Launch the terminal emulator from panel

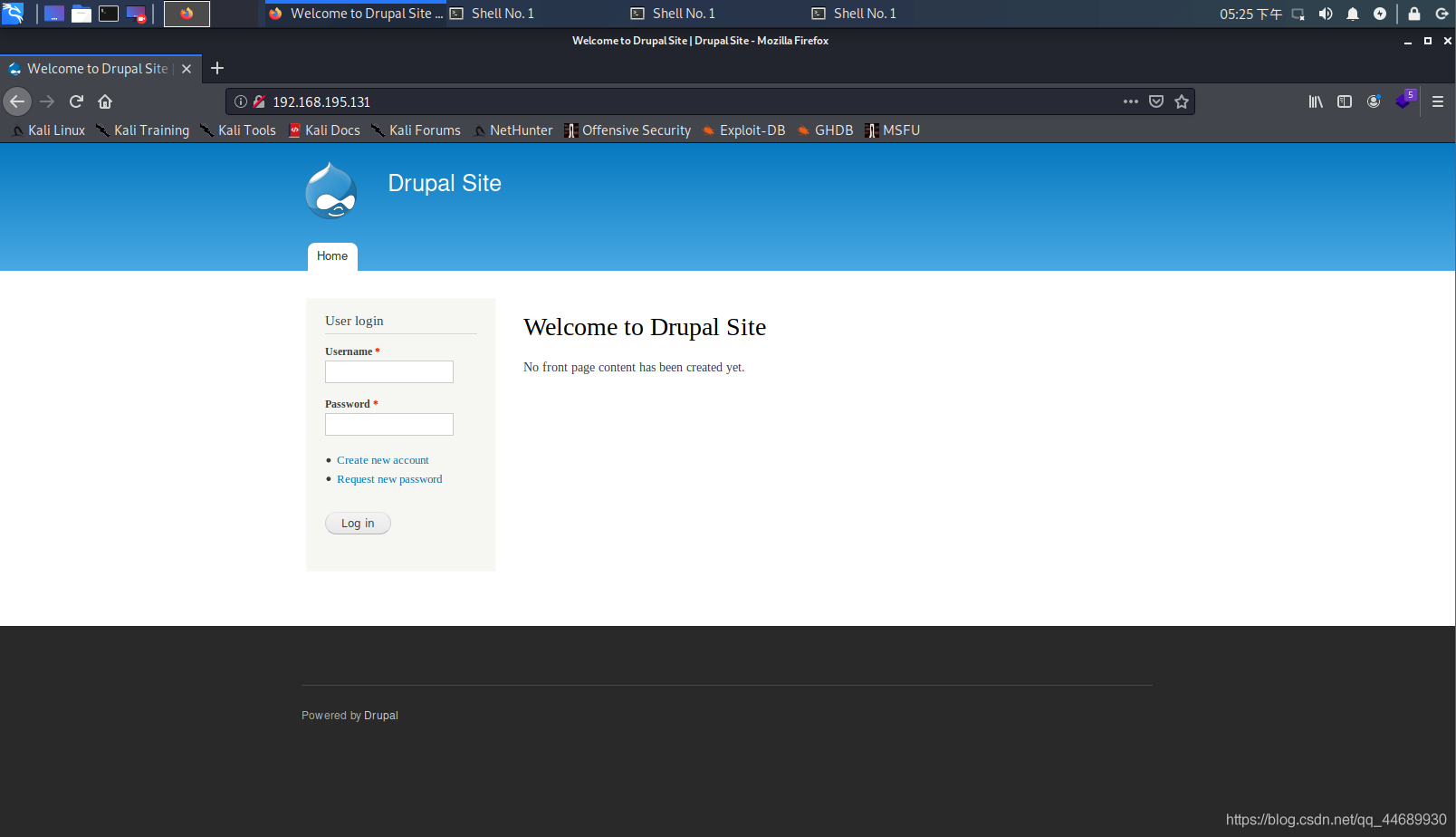(109, 14)
